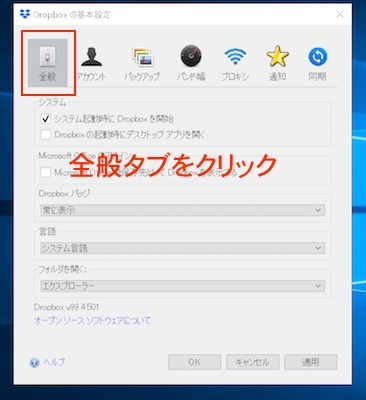Click the キャンセル button
The height and width of the screenshot is (400, 366).
coord(252,362)
